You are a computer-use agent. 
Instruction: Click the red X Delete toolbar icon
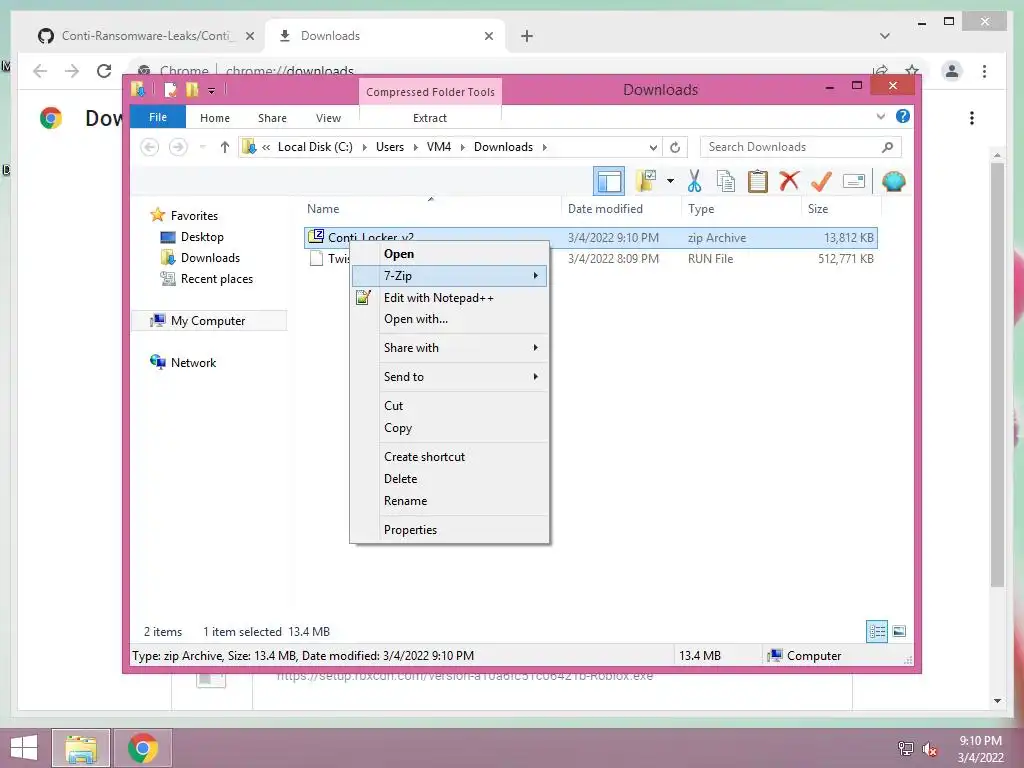pos(789,180)
